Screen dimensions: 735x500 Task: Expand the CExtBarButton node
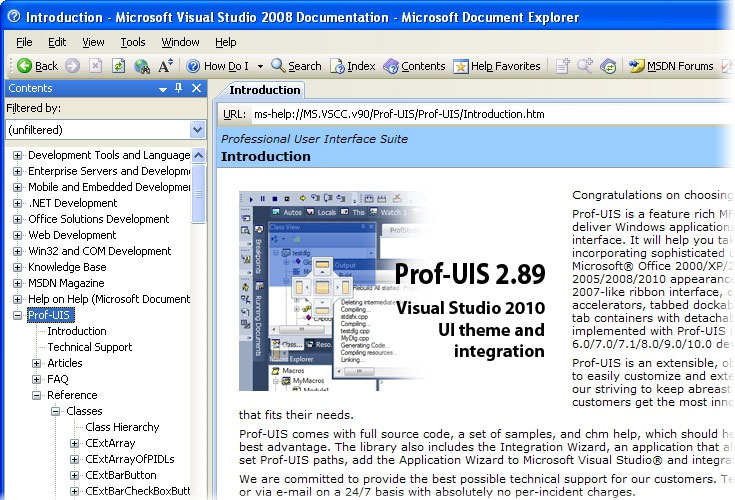[75, 475]
